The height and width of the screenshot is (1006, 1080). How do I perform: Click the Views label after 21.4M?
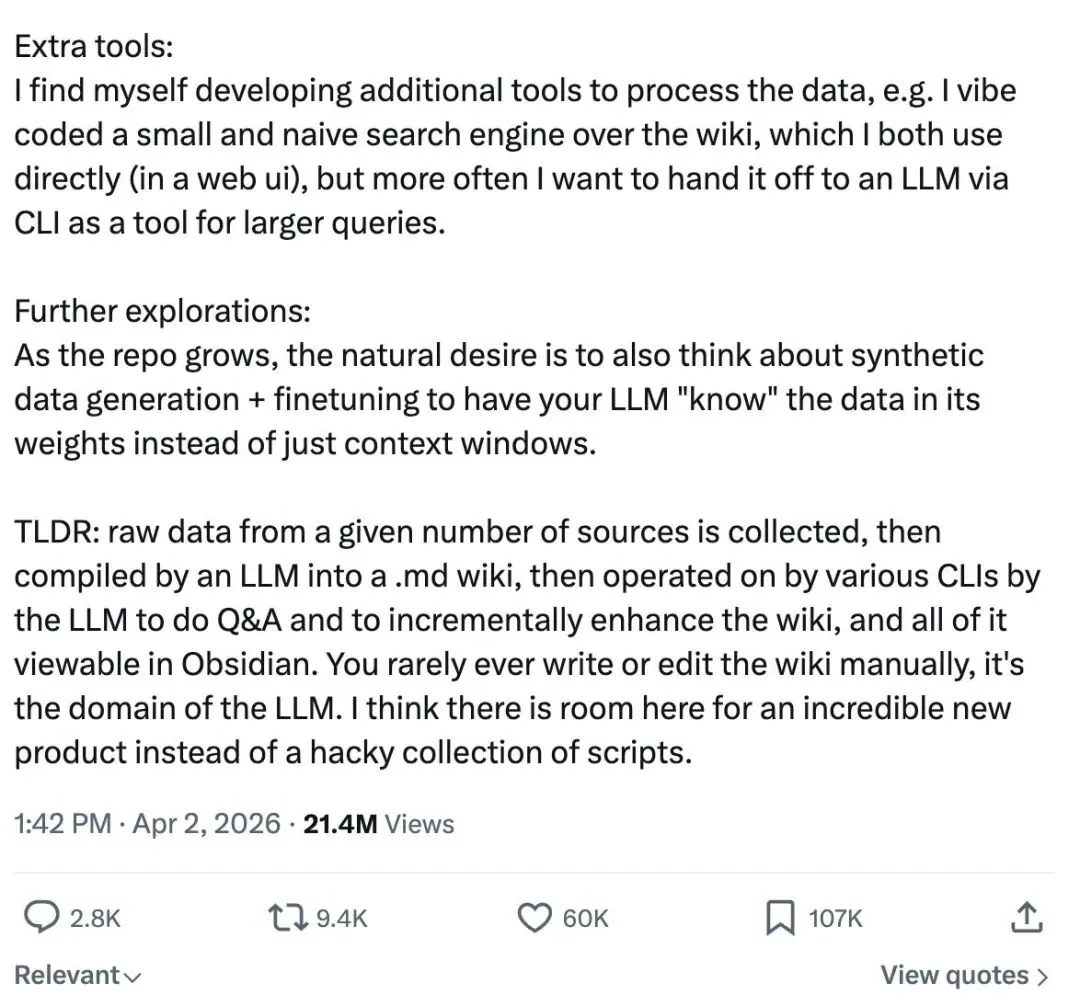point(419,824)
